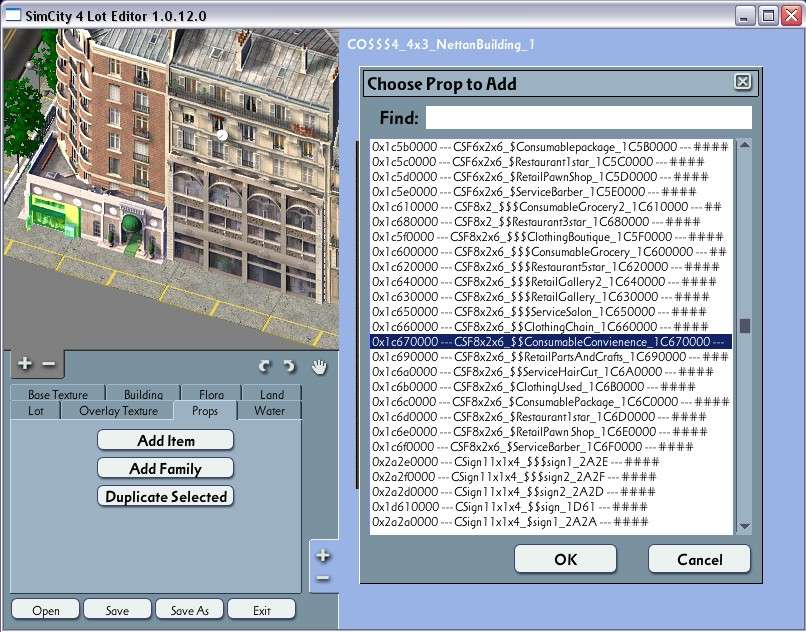The image size is (806, 632).
Task: Select prop CSF8x2_$$Restaurant3star_1C680000
Action: (x=551, y=222)
